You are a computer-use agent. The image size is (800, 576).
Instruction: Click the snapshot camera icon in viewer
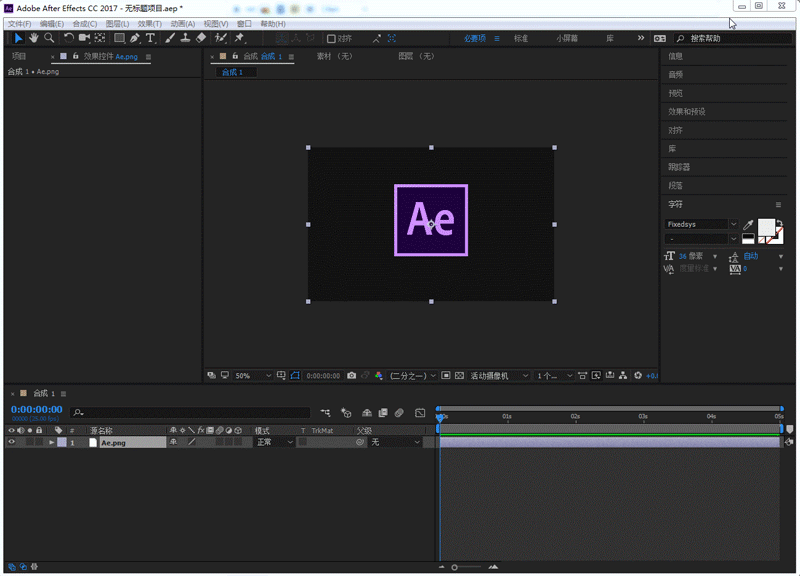click(x=351, y=376)
